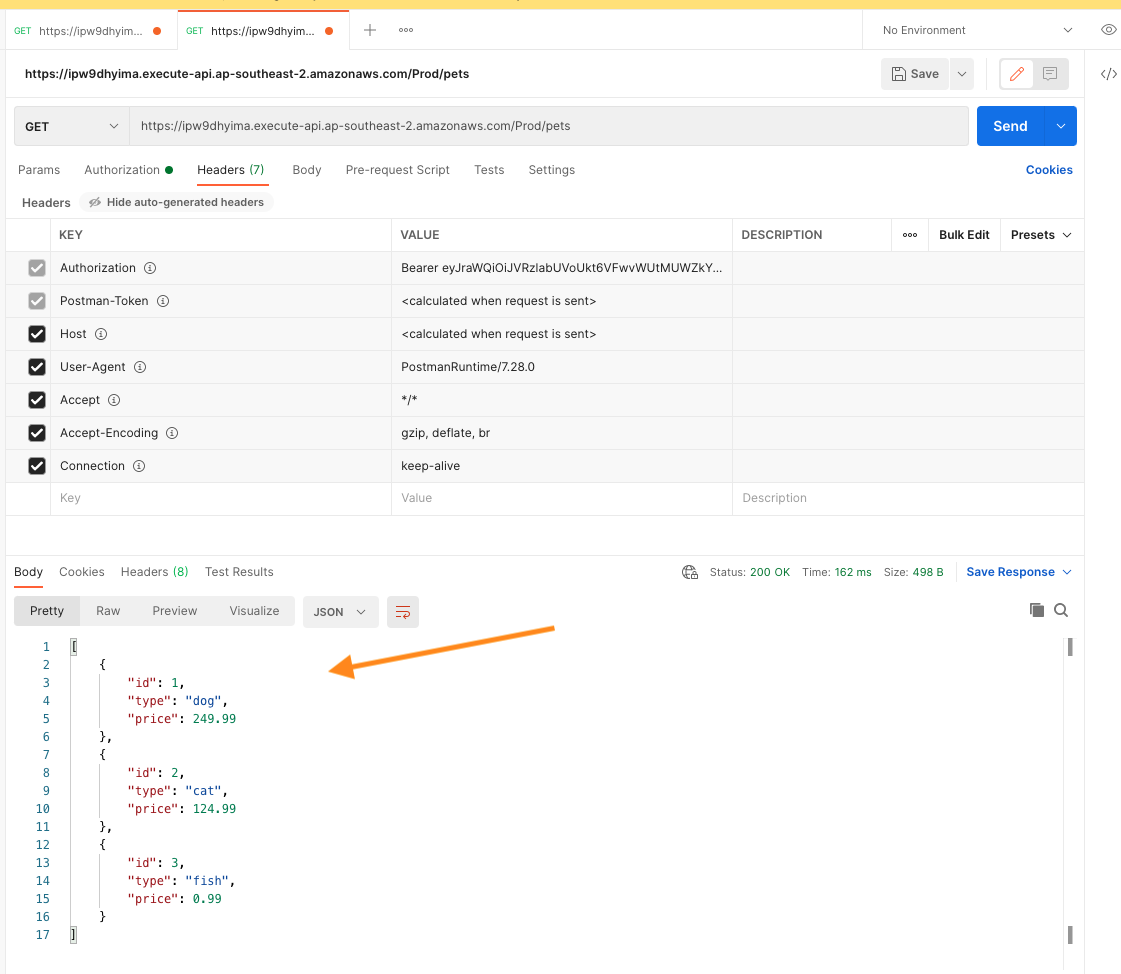Click the request URL input field
Screen dimensions: 1121x974
(548, 126)
